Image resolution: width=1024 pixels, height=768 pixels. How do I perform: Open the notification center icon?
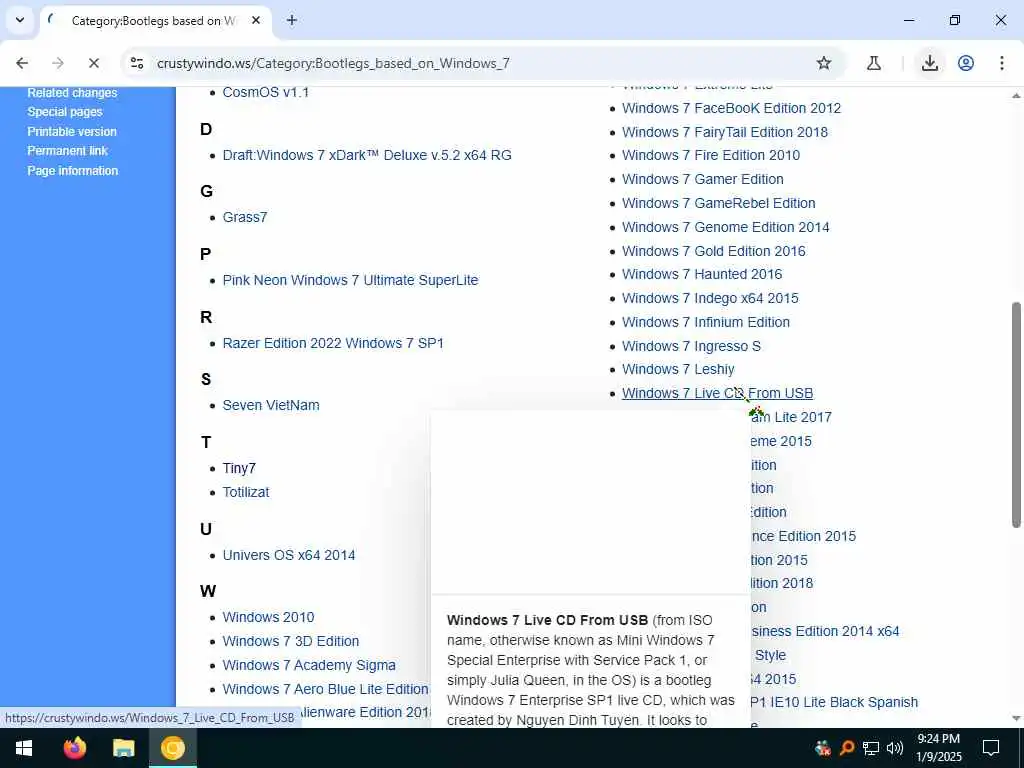pyautogui.click(x=991, y=748)
